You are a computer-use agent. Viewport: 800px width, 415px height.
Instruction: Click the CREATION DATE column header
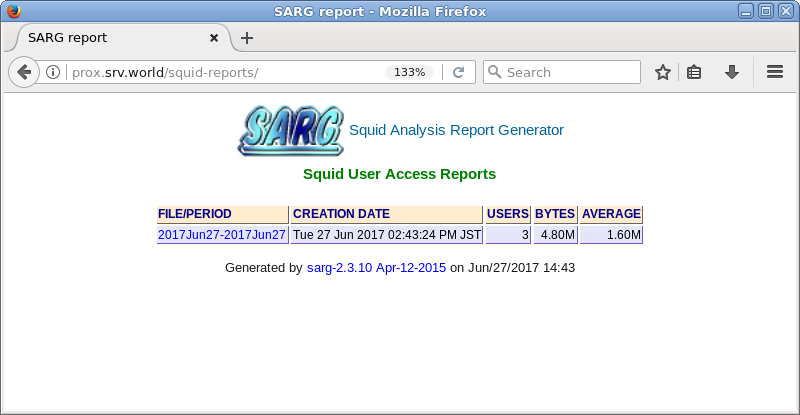pos(387,214)
